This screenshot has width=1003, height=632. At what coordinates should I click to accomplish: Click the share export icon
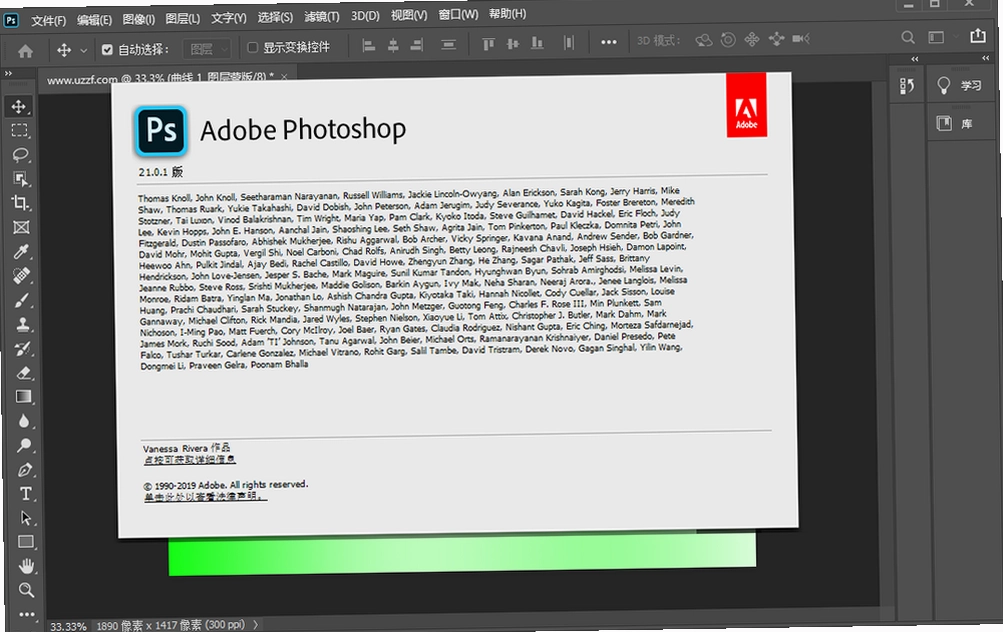977,36
